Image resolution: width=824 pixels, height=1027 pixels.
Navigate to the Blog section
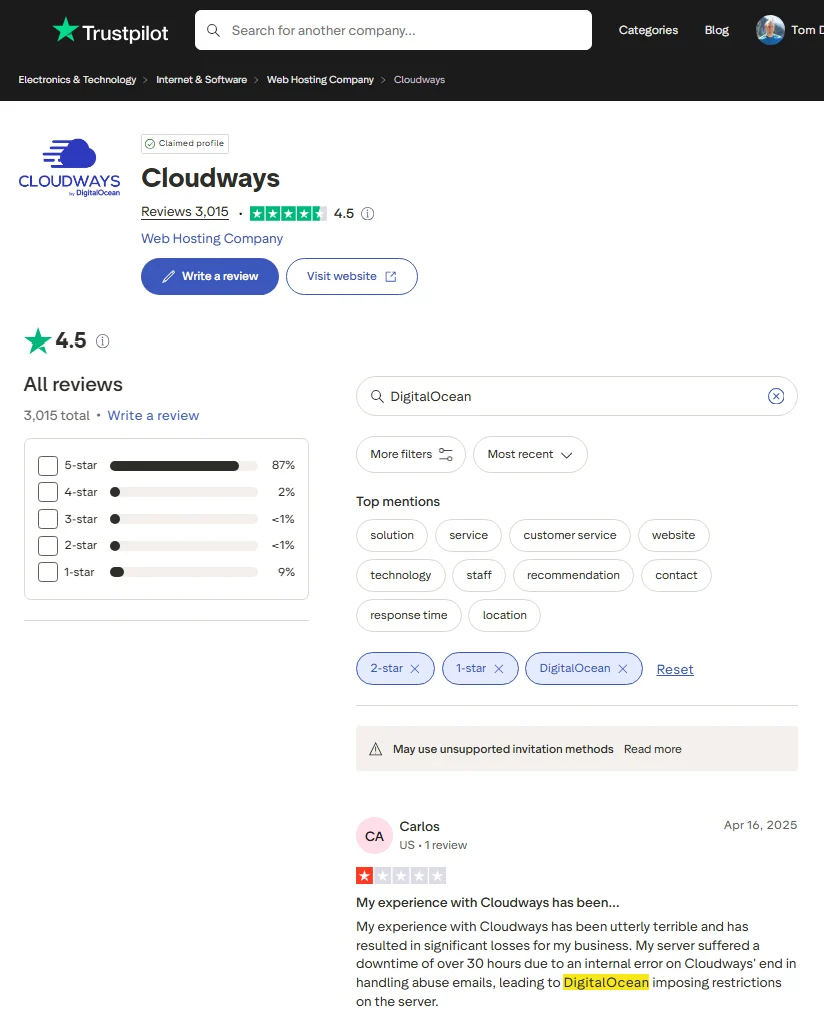click(716, 30)
